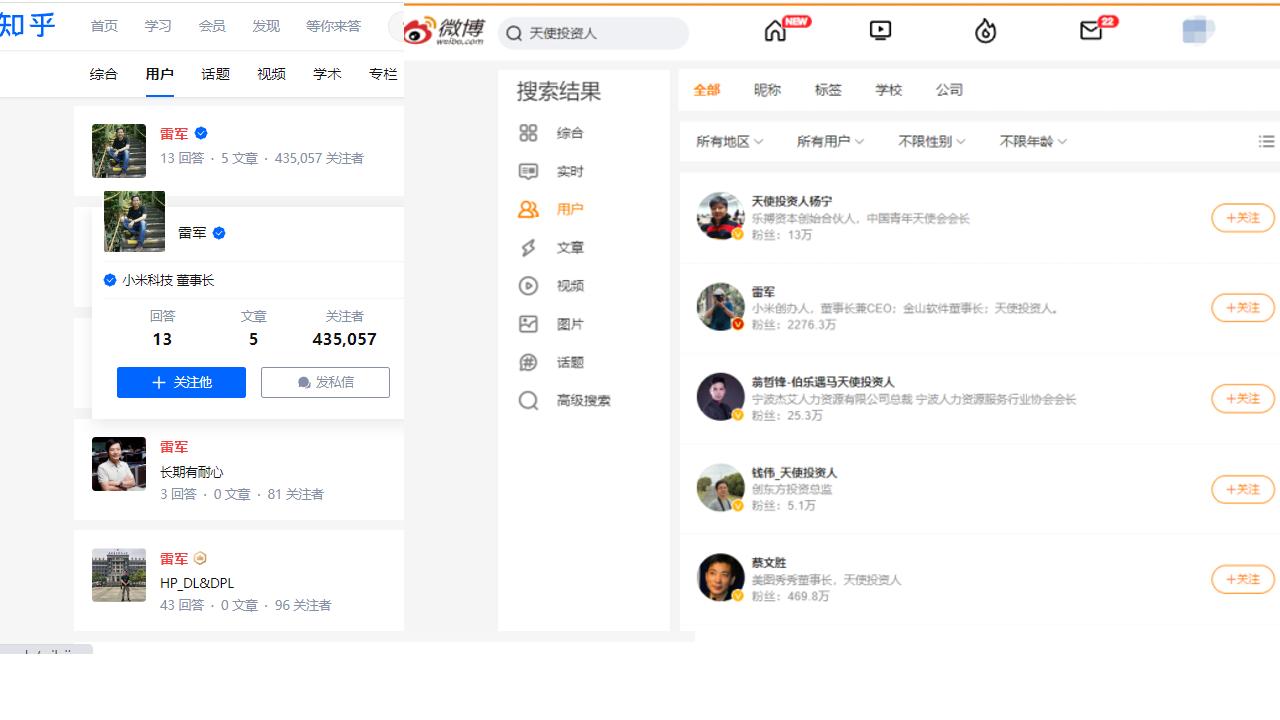Open the trending flame icon on Weibo
Viewport: 1280px width, 720px height.
pos(985,31)
